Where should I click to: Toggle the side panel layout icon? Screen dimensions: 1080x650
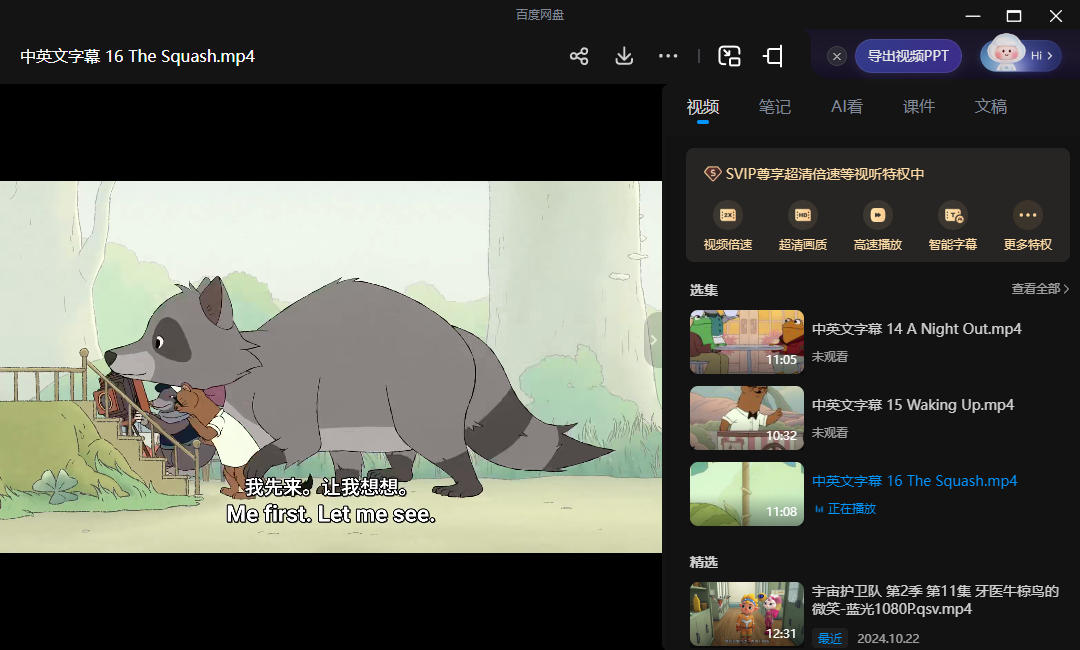pos(773,56)
